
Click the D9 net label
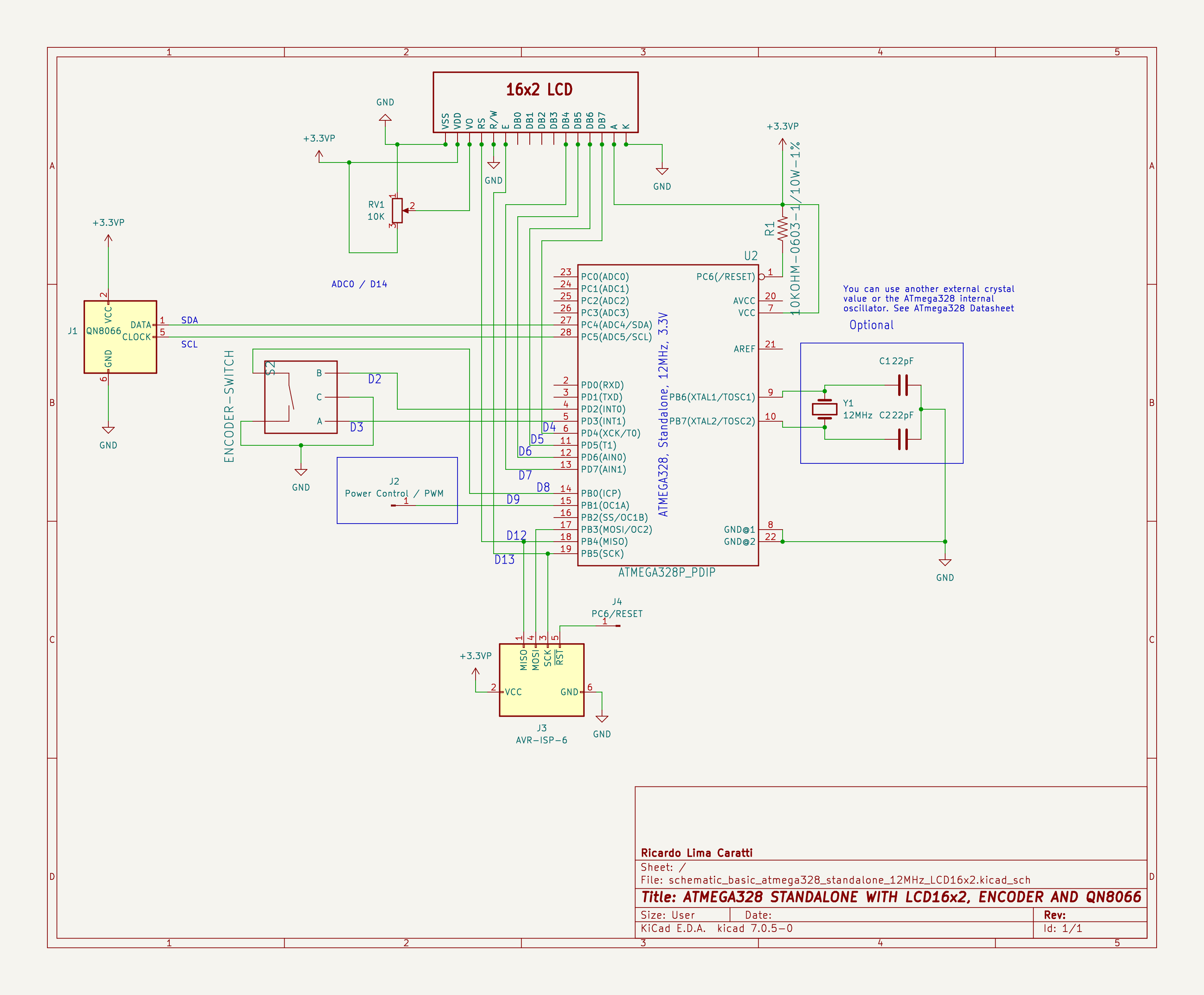[513, 500]
